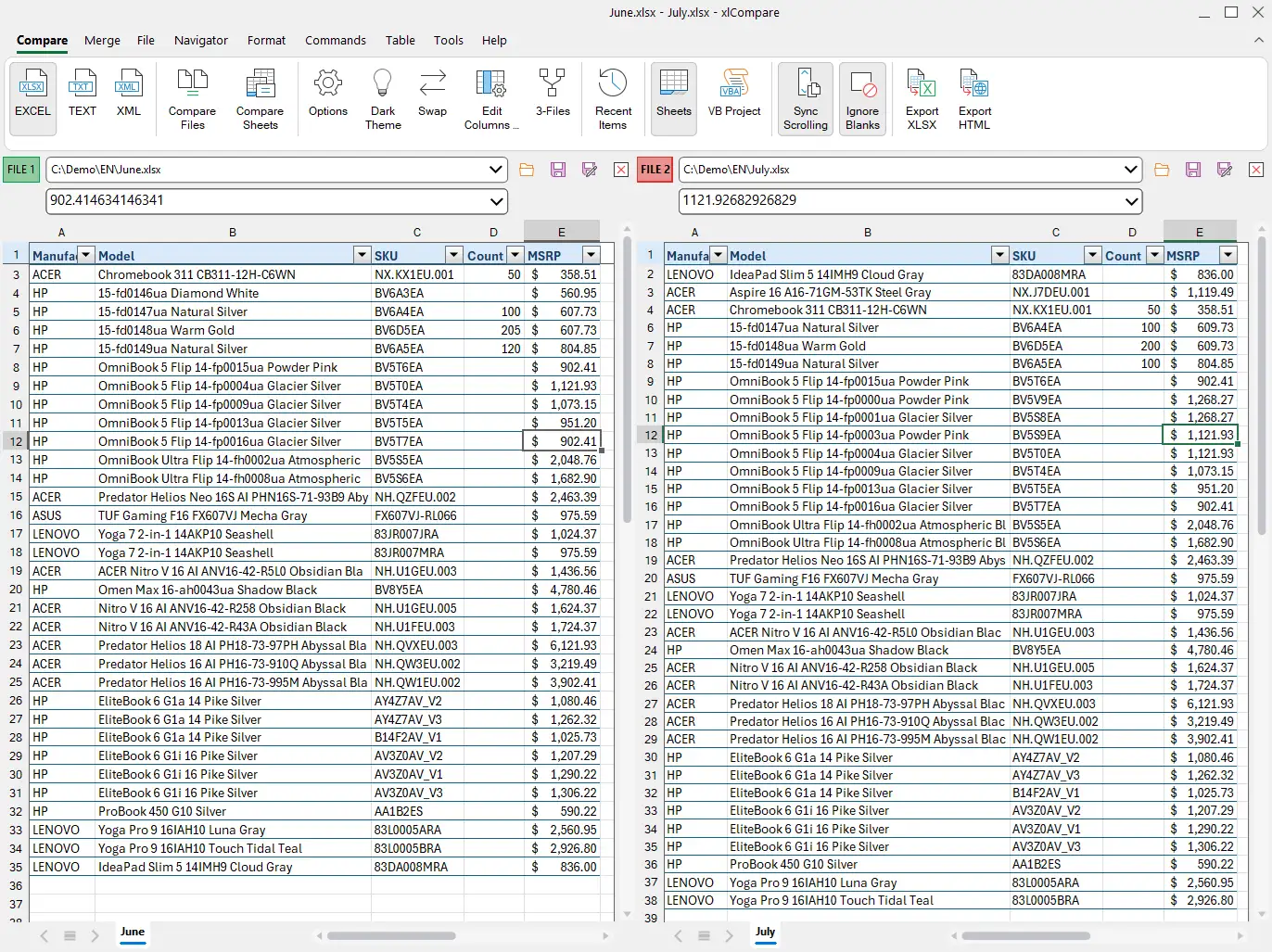1272x952 pixels.
Task: Click the save-as icon for FILE 1
Action: click(589, 170)
